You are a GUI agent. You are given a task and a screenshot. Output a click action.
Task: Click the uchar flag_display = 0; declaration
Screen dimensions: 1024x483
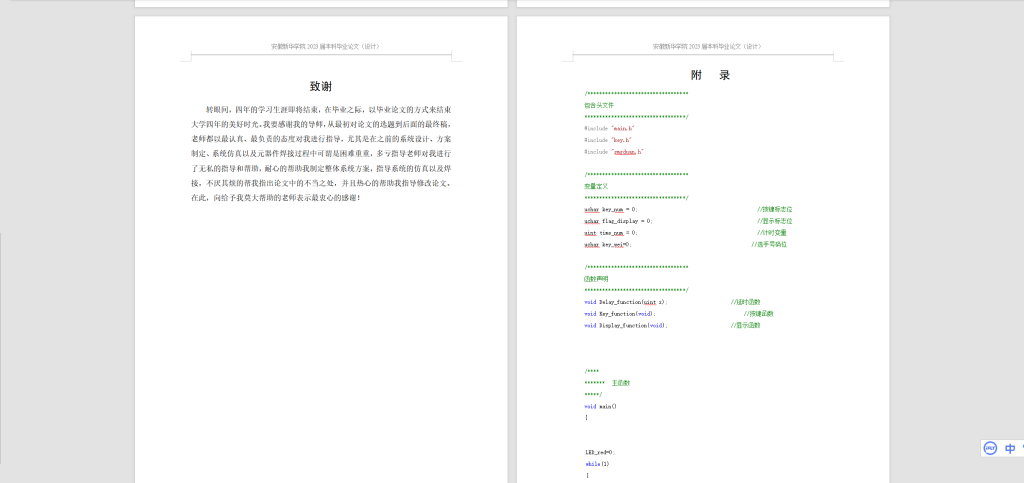coord(618,221)
